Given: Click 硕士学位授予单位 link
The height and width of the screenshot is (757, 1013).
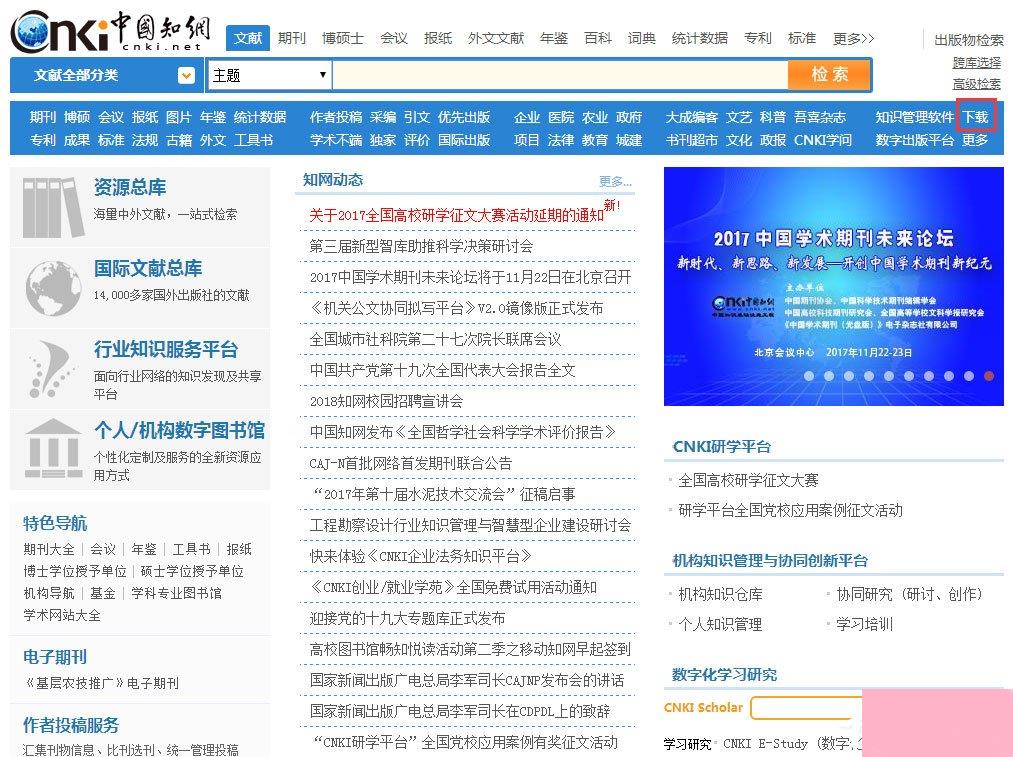Looking at the screenshot, I should click(x=192, y=571).
